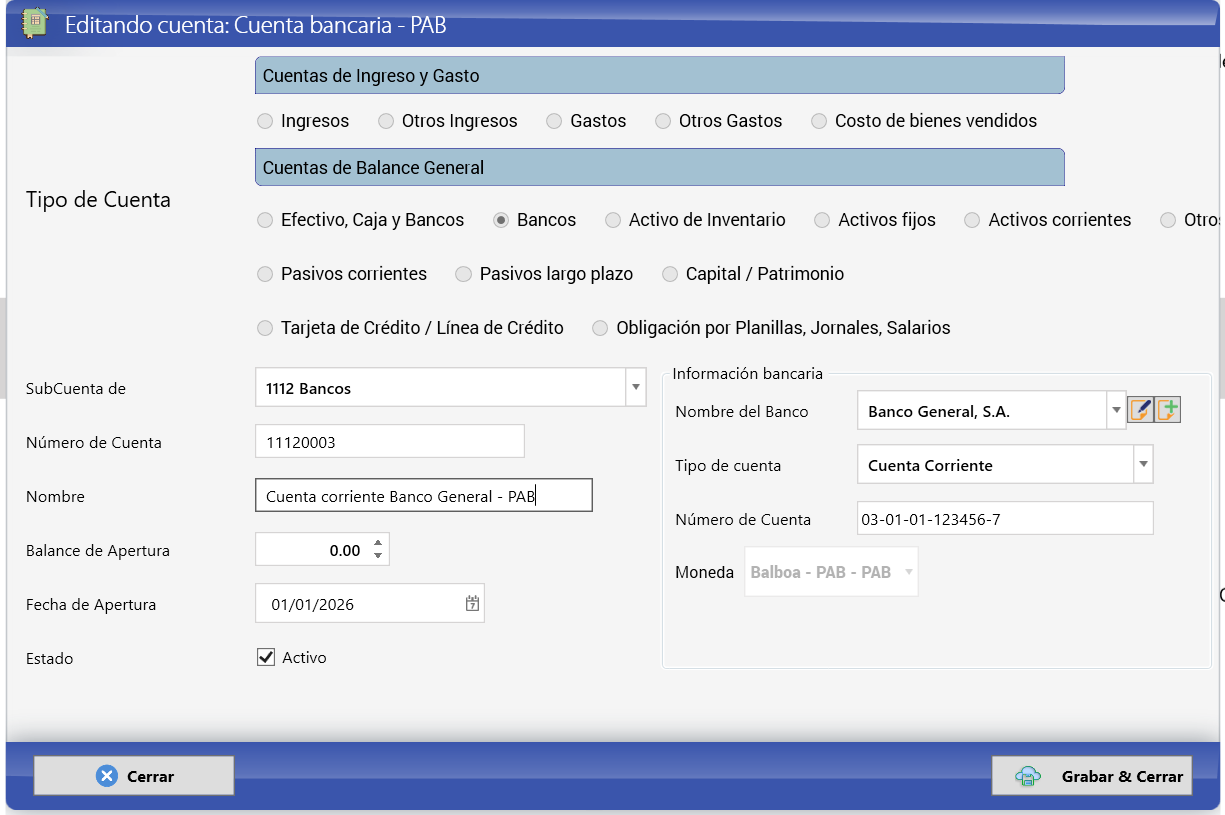
Task: Click the Cuentas de Balance General header
Action: pos(660,168)
